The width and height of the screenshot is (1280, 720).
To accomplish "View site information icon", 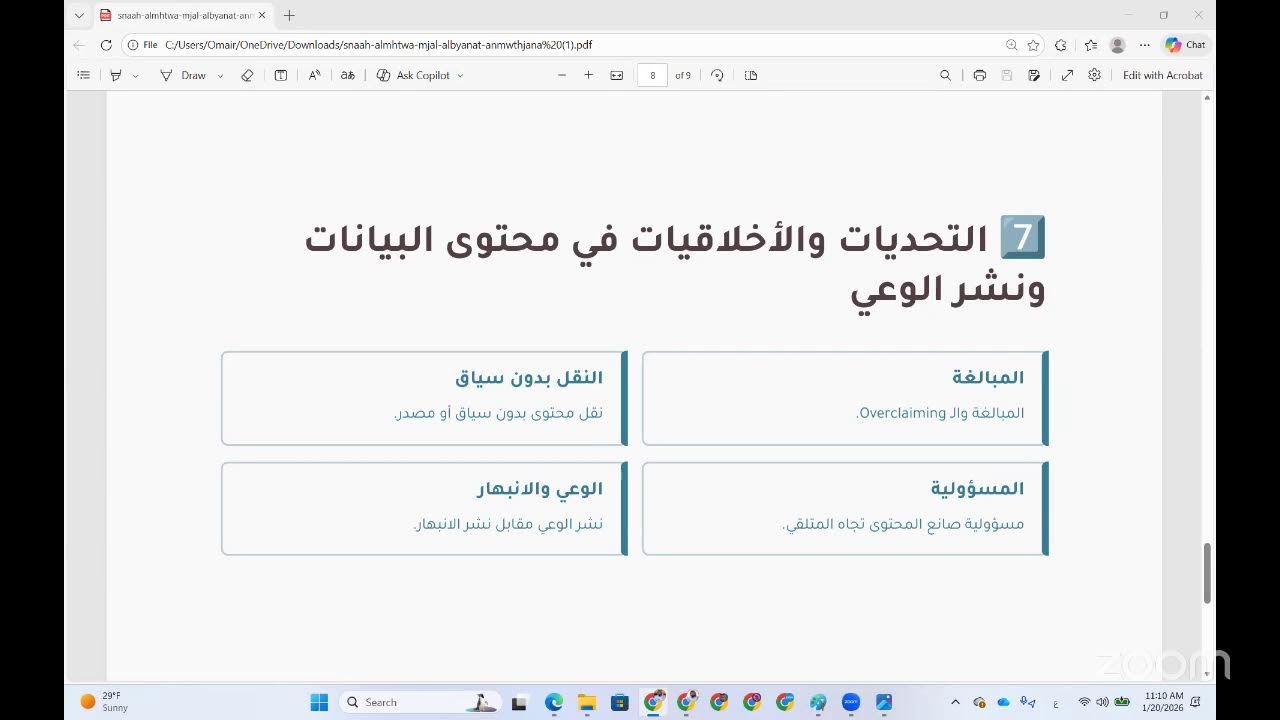I will point(132,45).
